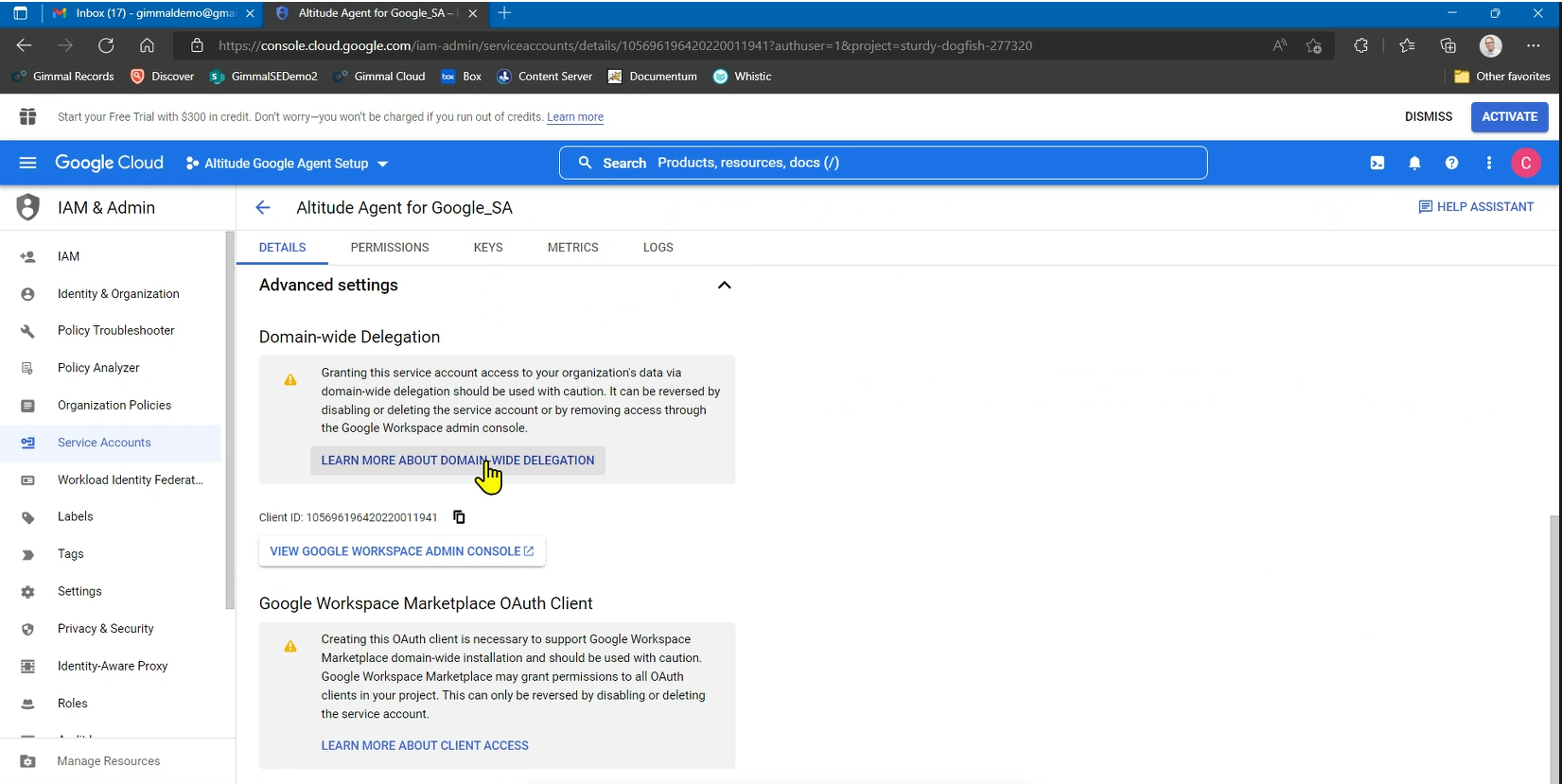This screenshot has width=1562, height=784.
Task: Go back with the left arrow
Action: pyautogui.click(x=263, y=208)
